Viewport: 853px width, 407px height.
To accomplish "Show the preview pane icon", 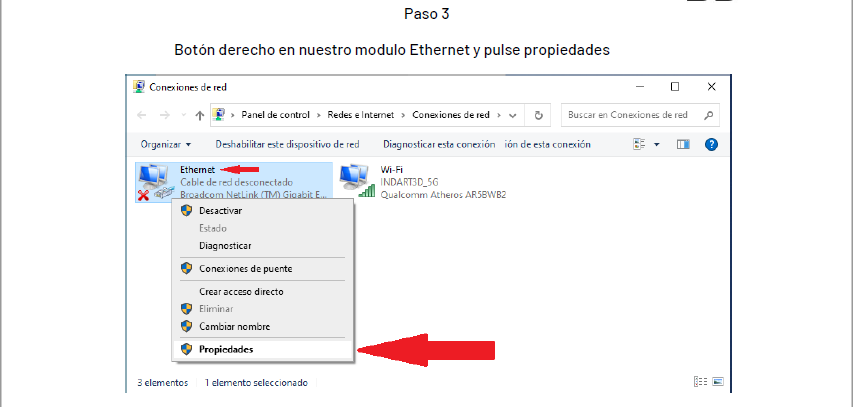I will click(683, 144).
